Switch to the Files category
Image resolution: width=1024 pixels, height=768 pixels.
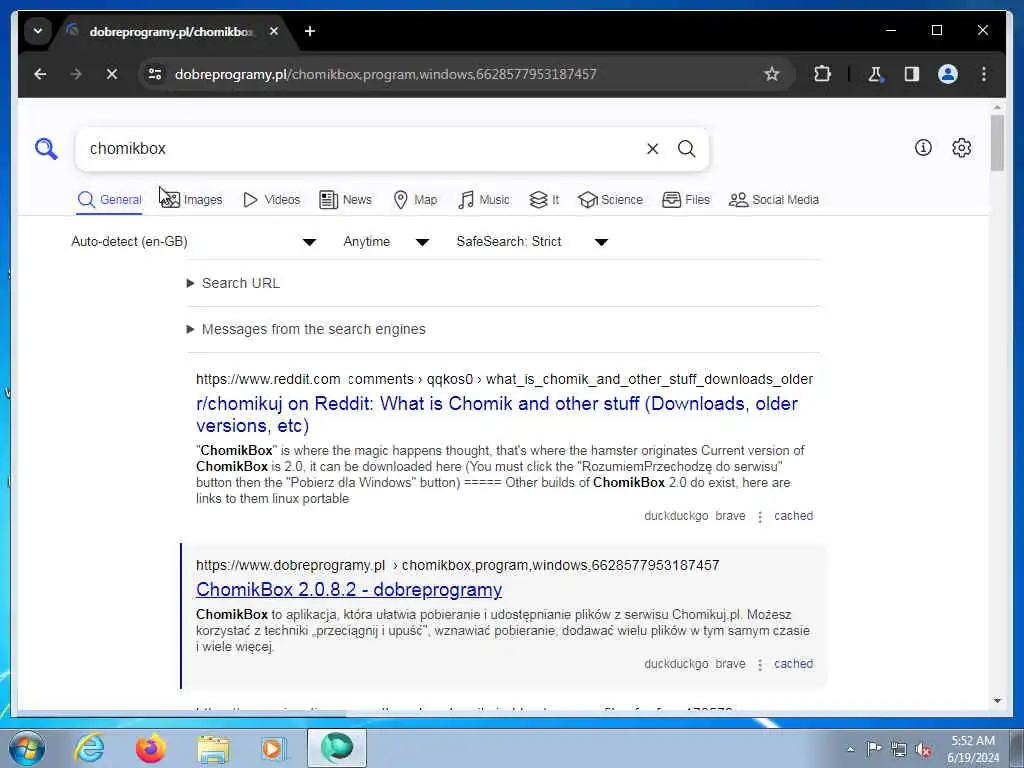686,200
